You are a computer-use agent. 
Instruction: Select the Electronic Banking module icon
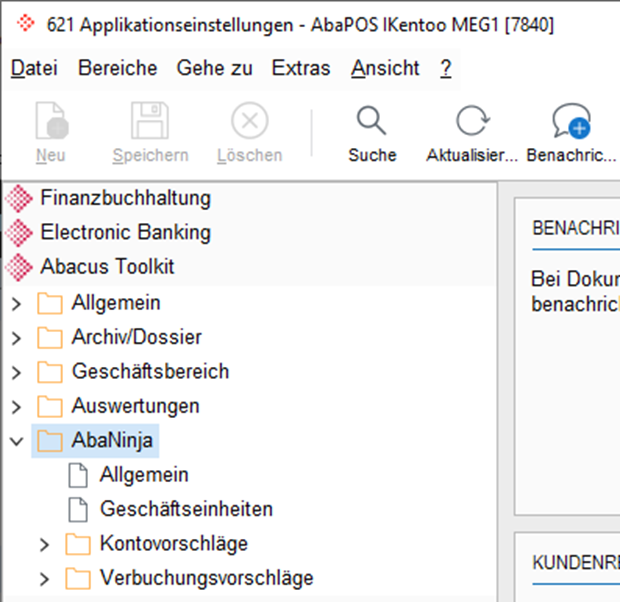(20, 233)
